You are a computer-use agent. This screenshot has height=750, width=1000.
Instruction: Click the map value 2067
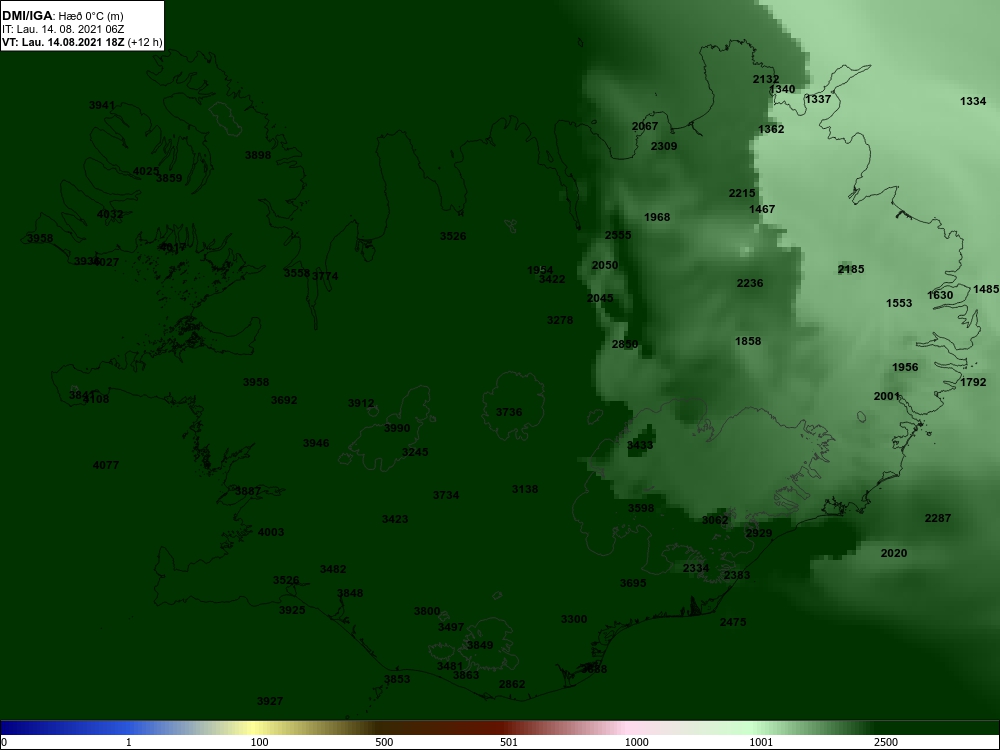(x=645, y=126)
